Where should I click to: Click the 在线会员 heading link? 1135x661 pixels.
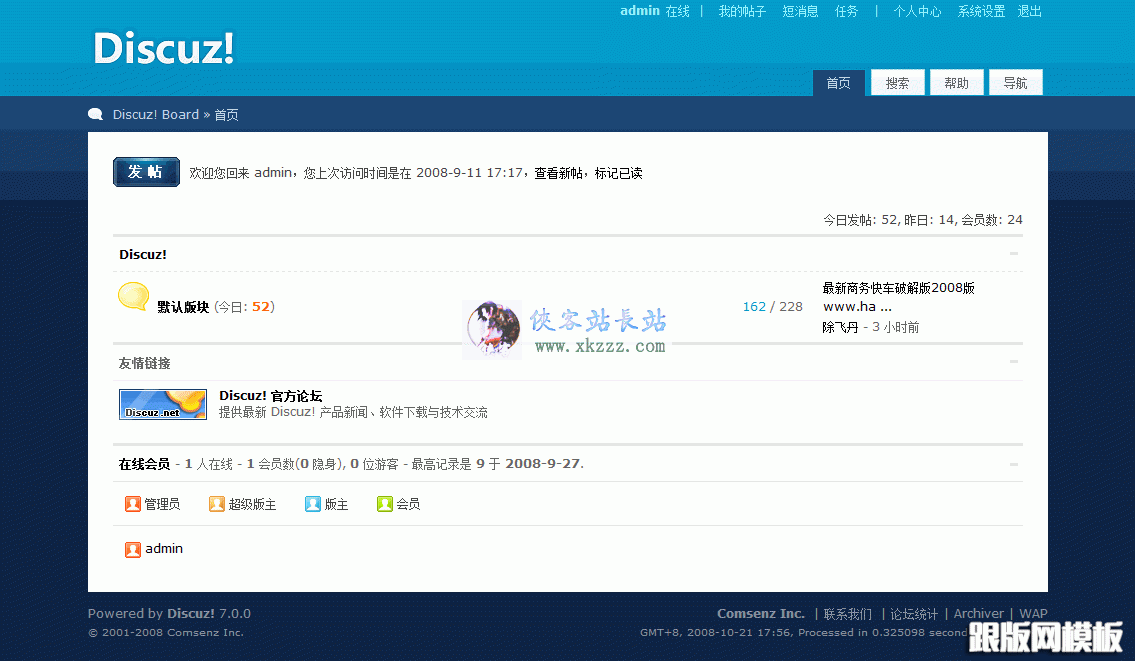click(144, 464)
